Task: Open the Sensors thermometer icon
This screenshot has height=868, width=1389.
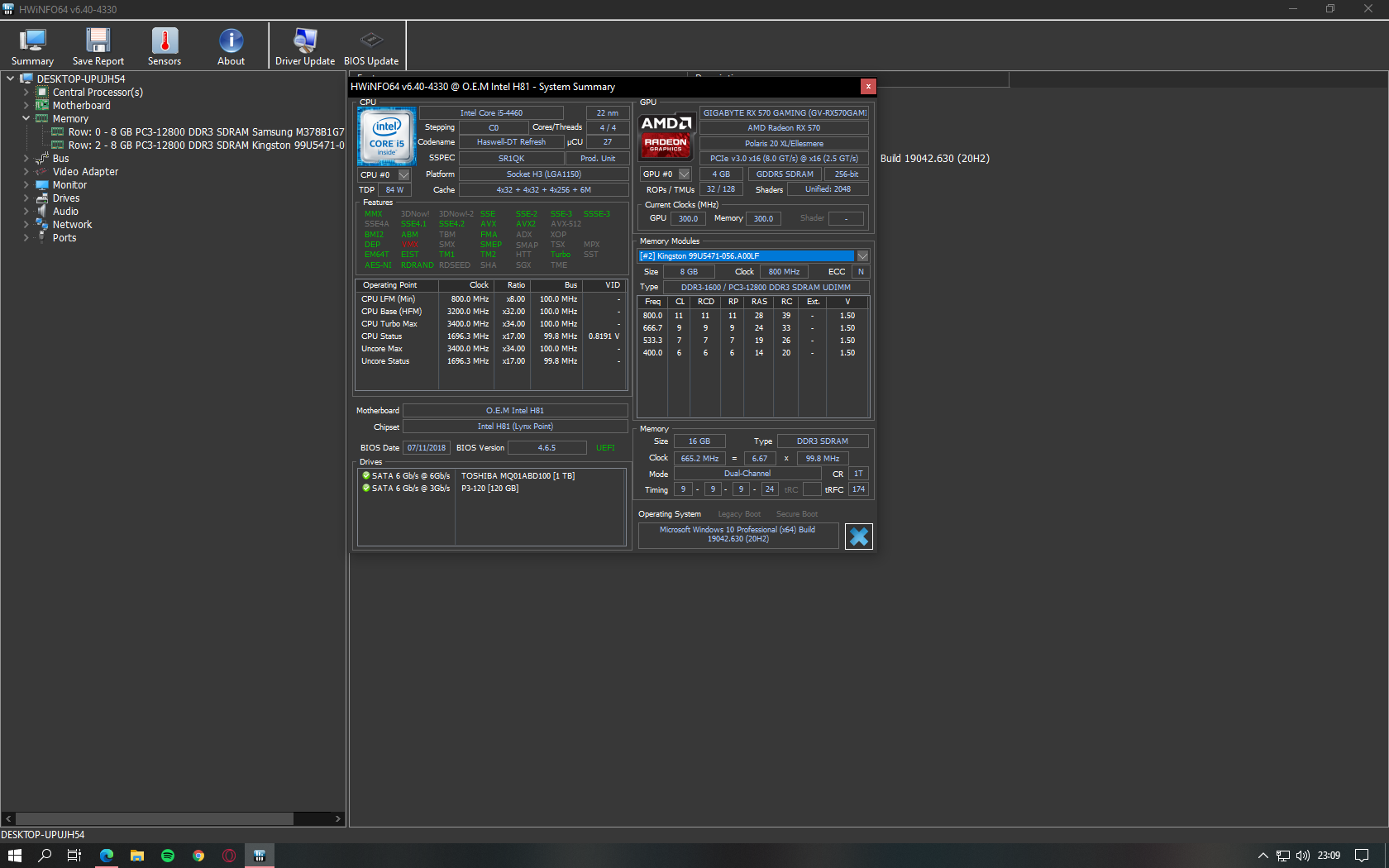Action: pos(165,41)
